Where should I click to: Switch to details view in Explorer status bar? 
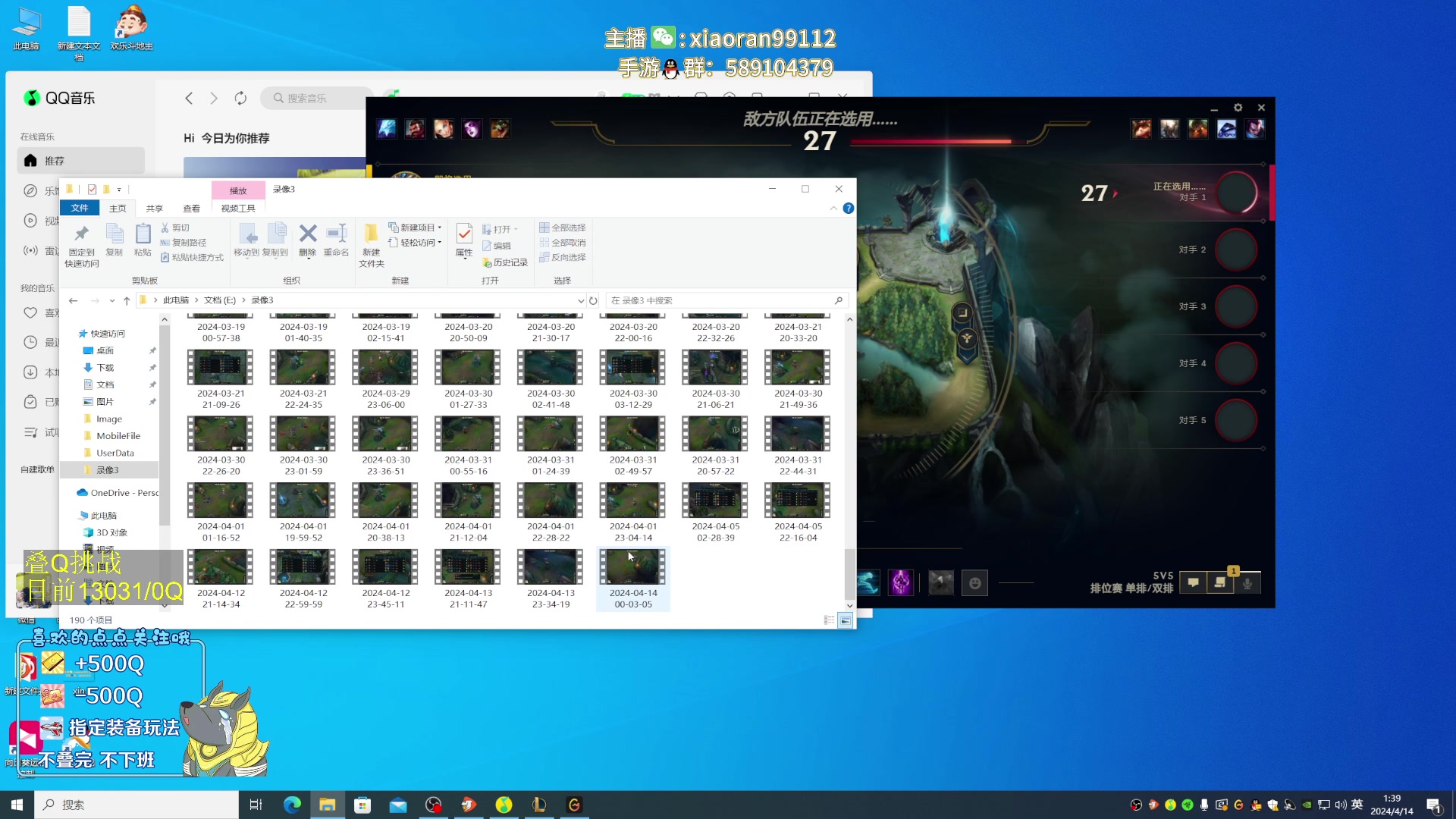[x=829, y=620]
